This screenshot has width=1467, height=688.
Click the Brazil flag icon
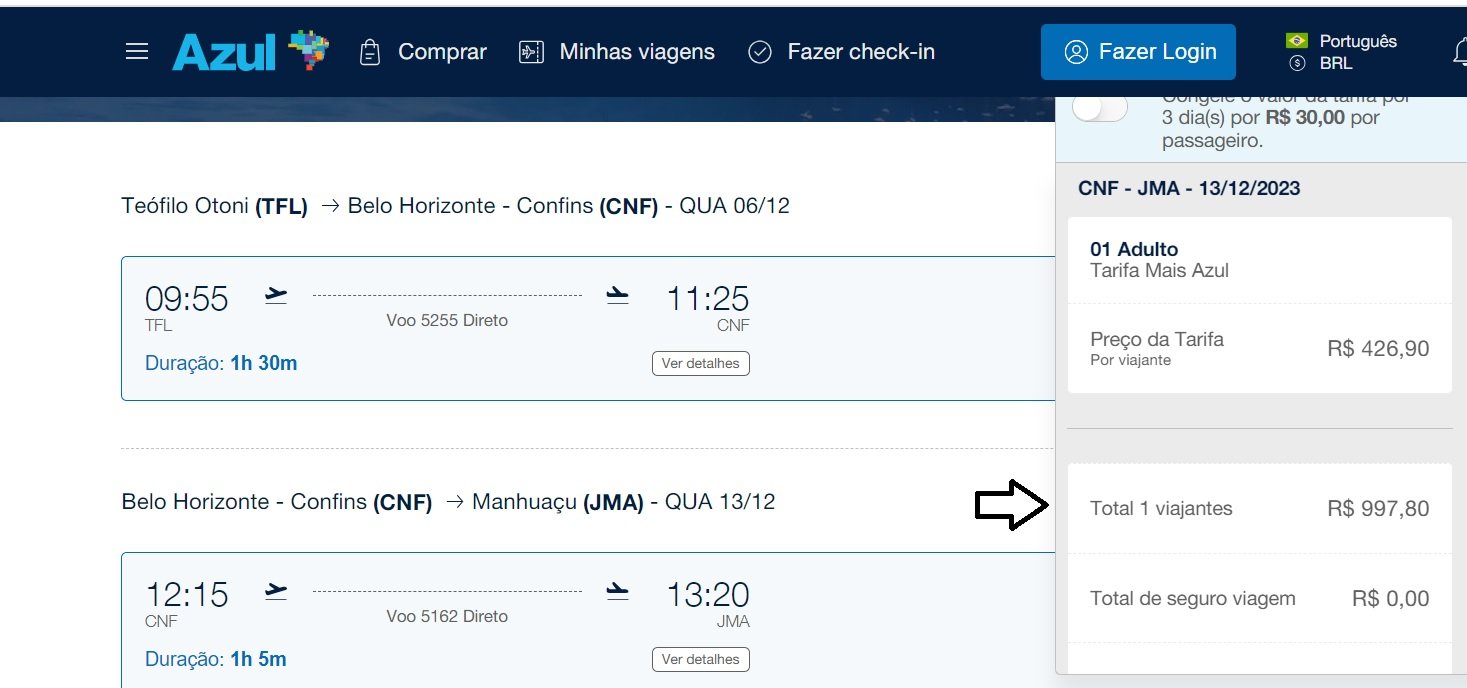tap(1297, 41)
